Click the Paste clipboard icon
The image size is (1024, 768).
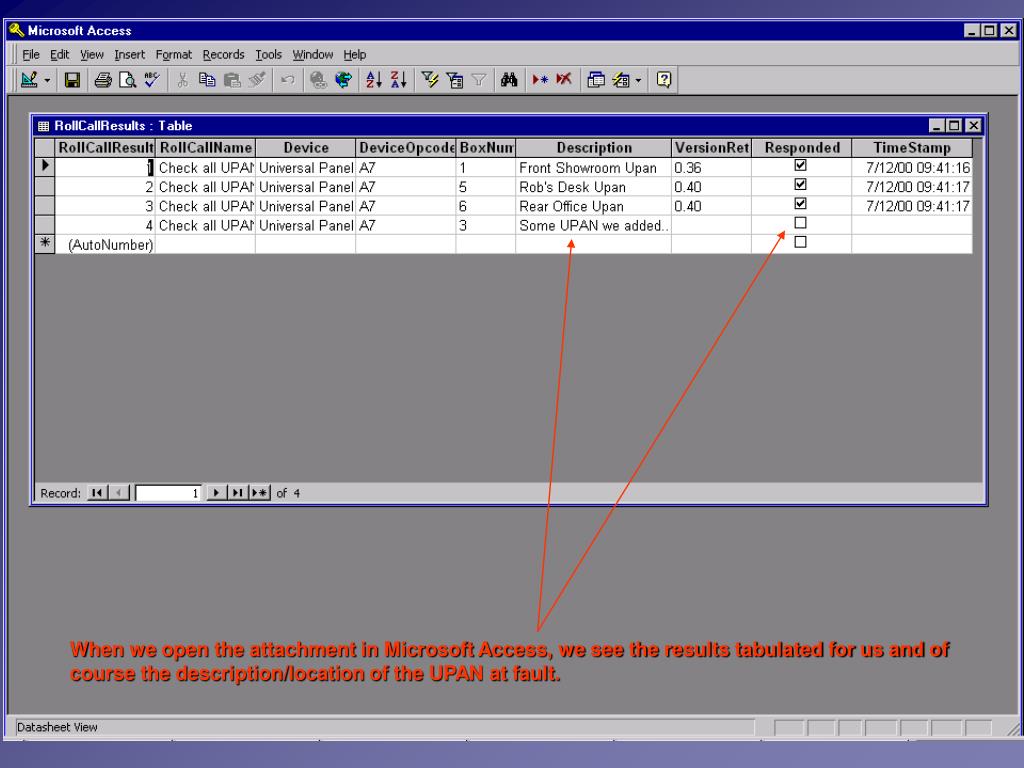pos(232,80)
